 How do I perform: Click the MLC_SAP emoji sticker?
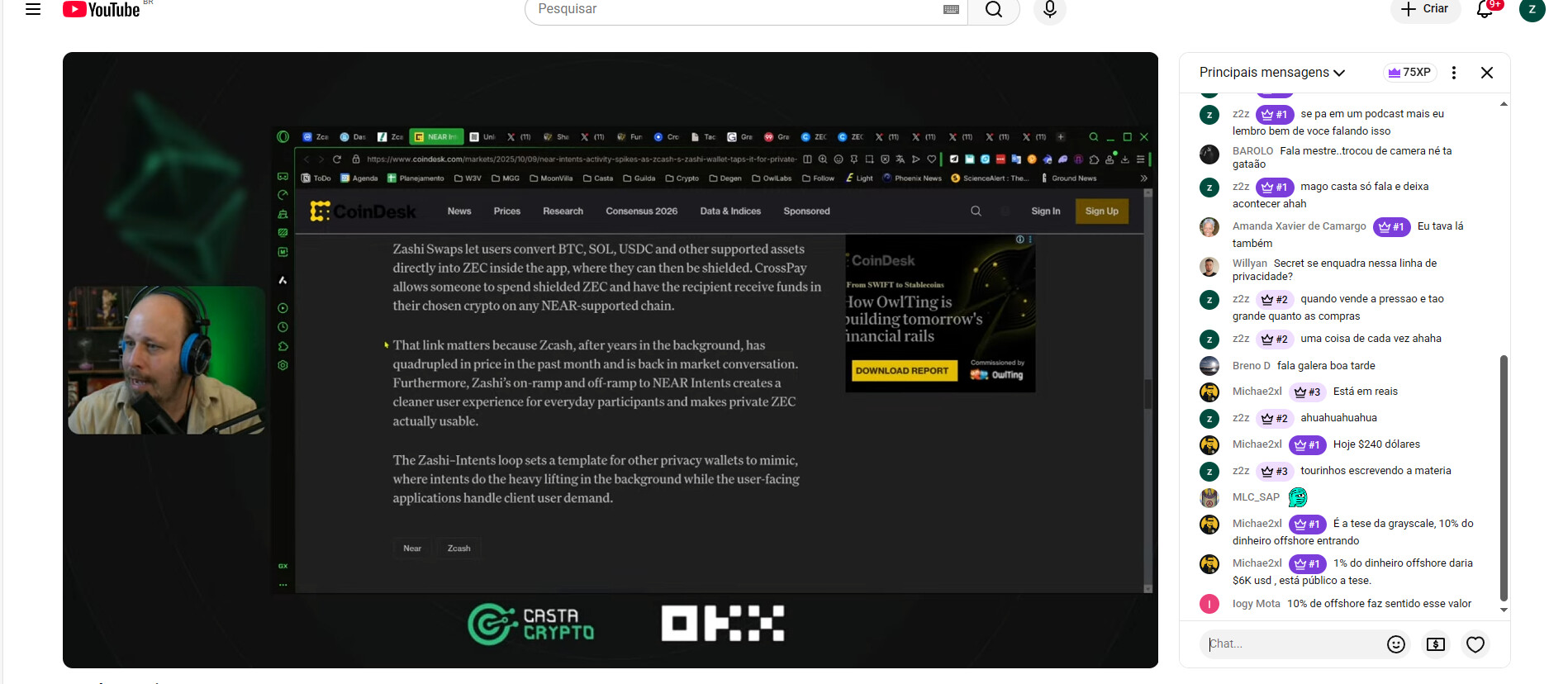(1298, 497)
